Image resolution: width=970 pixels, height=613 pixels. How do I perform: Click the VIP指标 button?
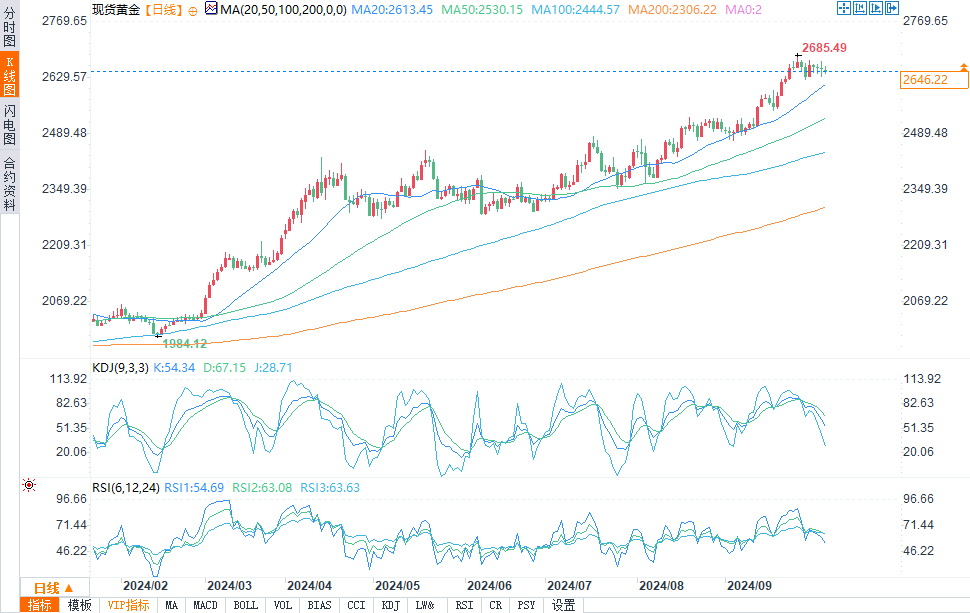[x=128, y=605]
